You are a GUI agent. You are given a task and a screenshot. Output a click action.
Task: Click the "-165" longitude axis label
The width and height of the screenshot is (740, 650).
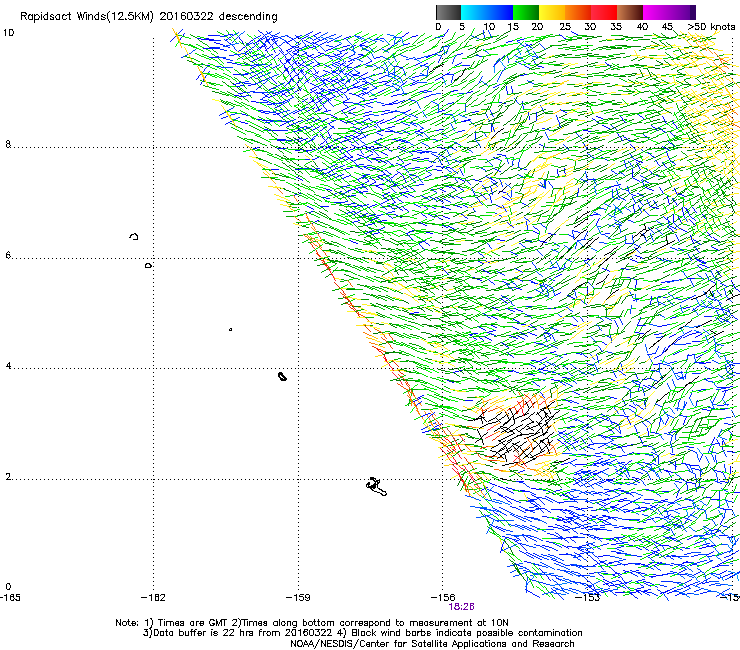pos(10,598)
